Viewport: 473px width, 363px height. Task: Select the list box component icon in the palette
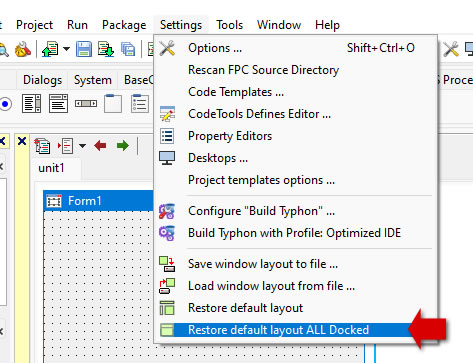(x=31, y=103)
